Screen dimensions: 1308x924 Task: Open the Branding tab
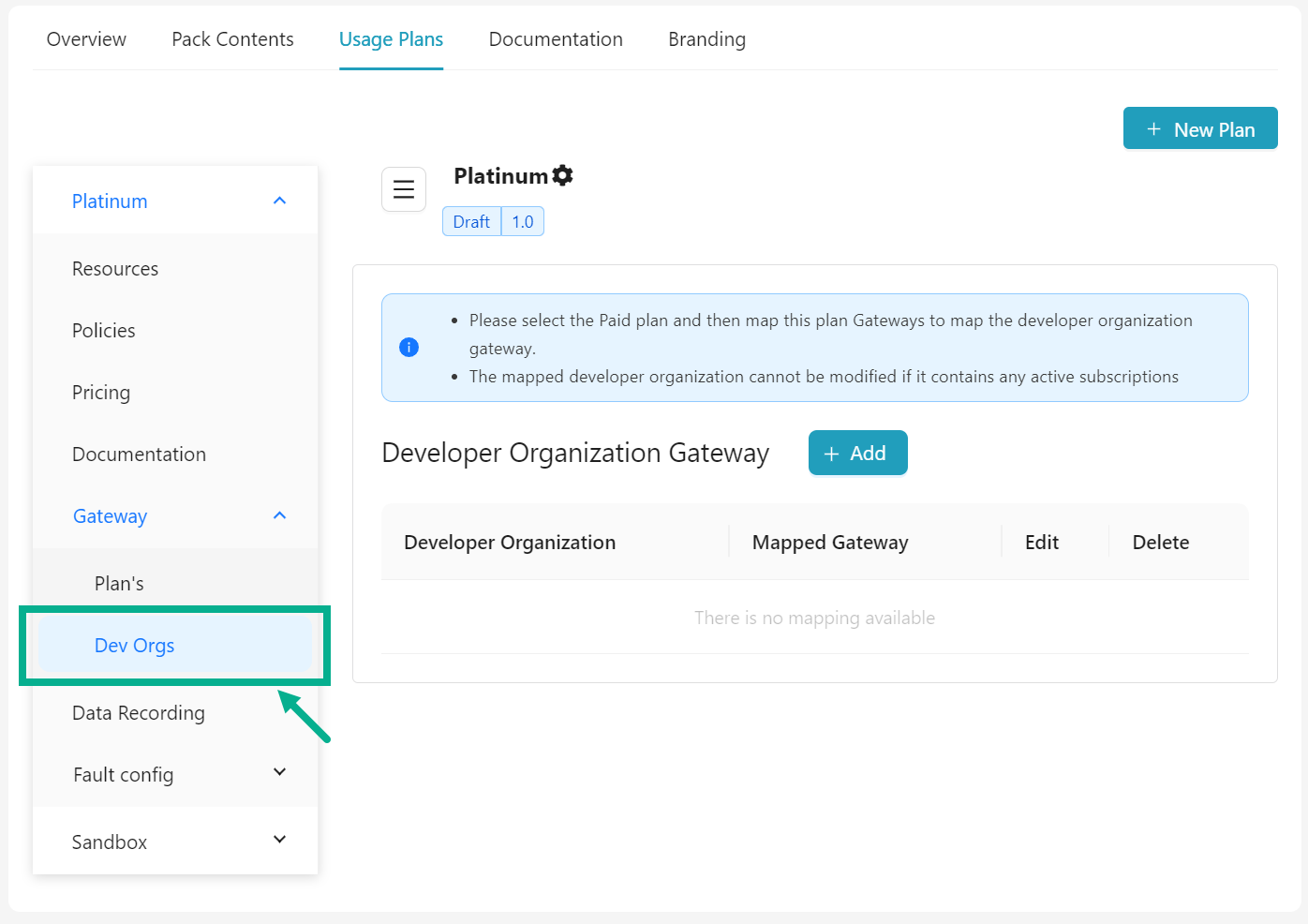point(706,39)
